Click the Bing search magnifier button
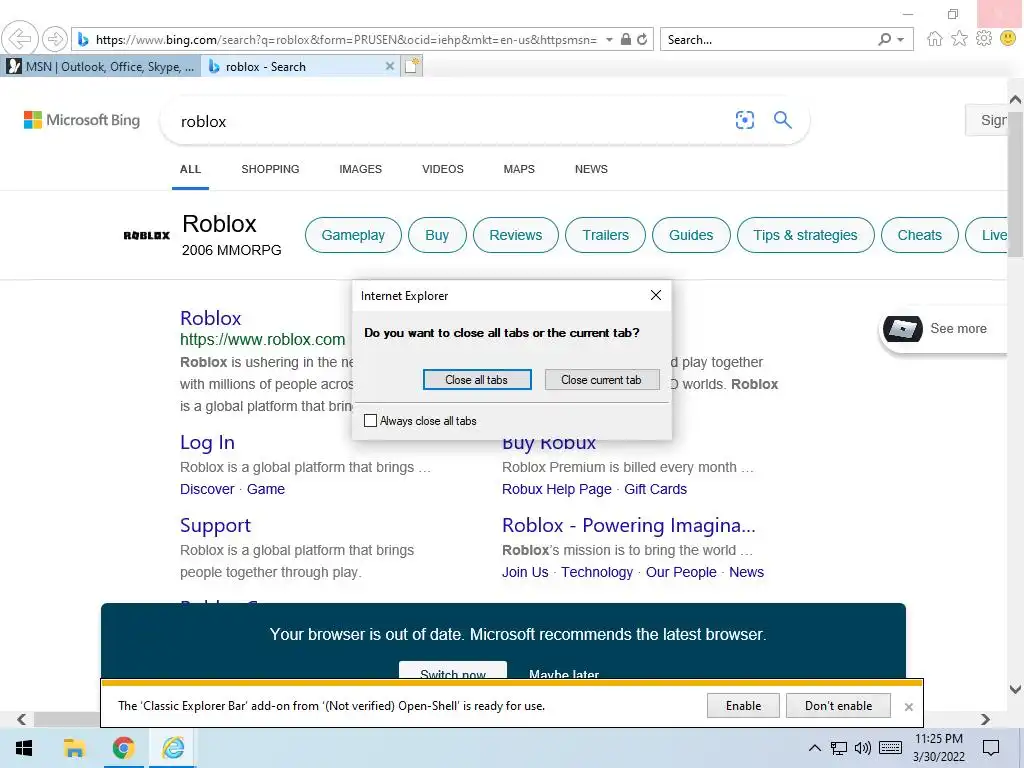Viewport: 1024px width, 768px height. [782, 120]
